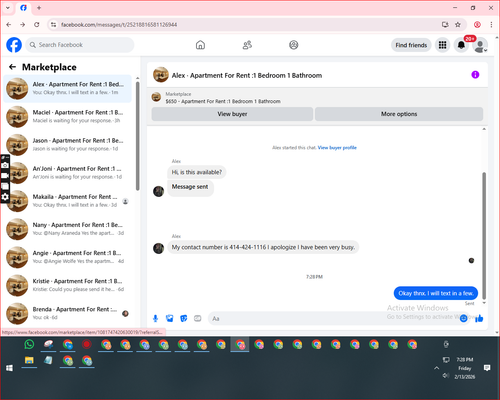This screenshot has width=500, height=400.
Task: Click the chat messages scrollbar
Action: [x=484, y=235]
